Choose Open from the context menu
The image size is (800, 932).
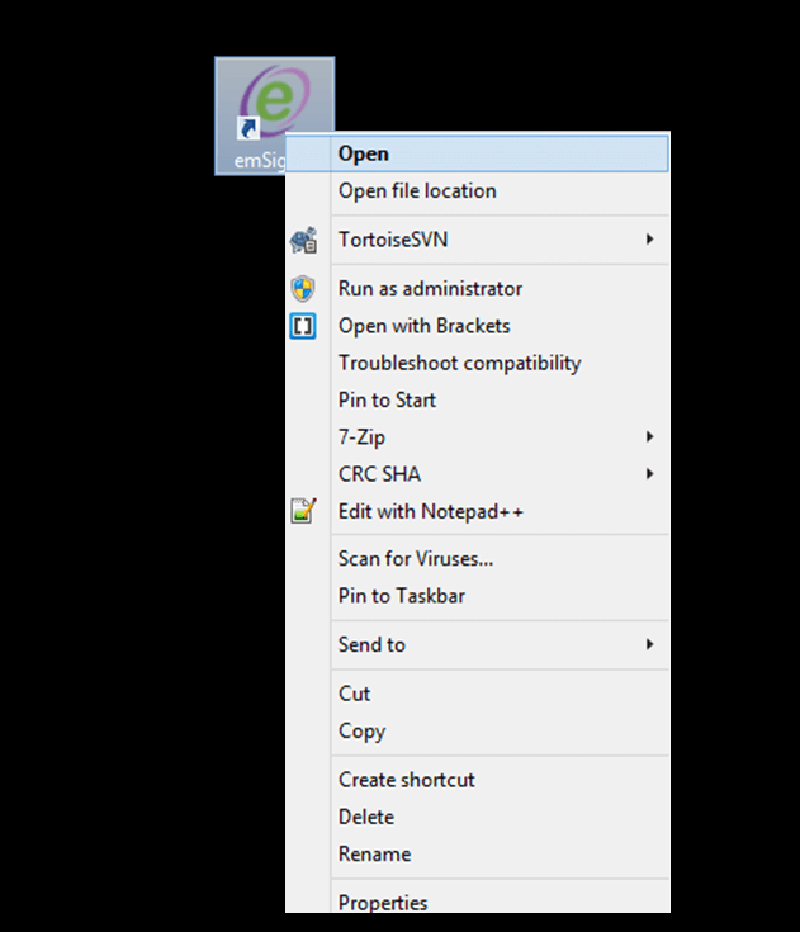tap(364, 154)
